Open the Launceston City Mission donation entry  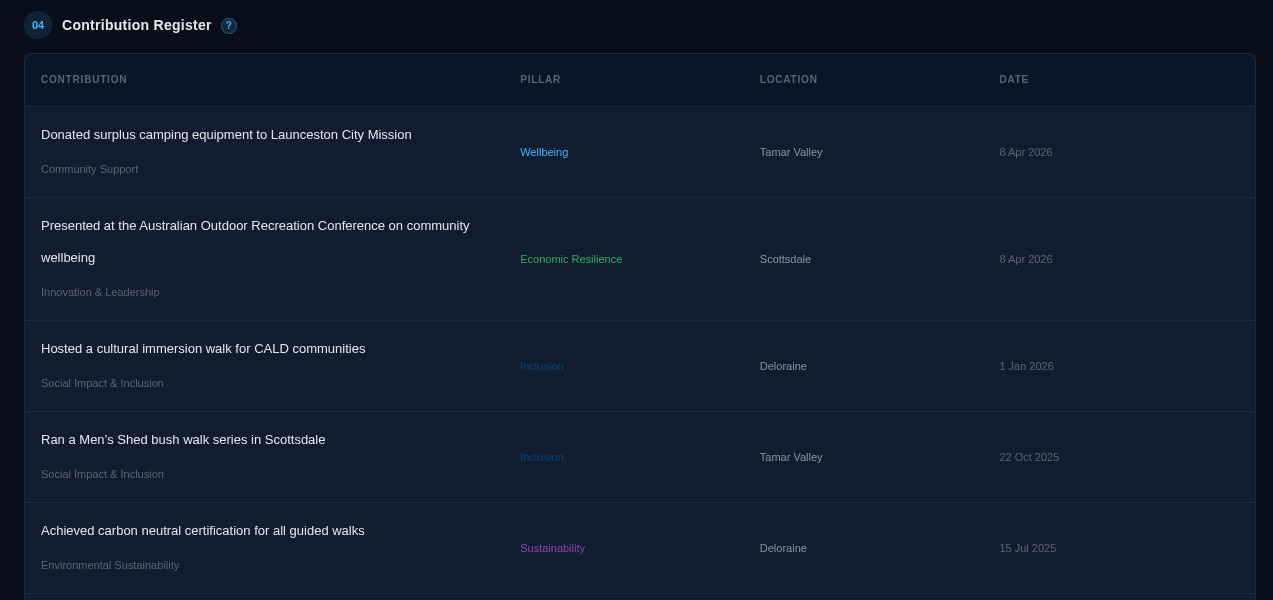click(x=226, y=135)
